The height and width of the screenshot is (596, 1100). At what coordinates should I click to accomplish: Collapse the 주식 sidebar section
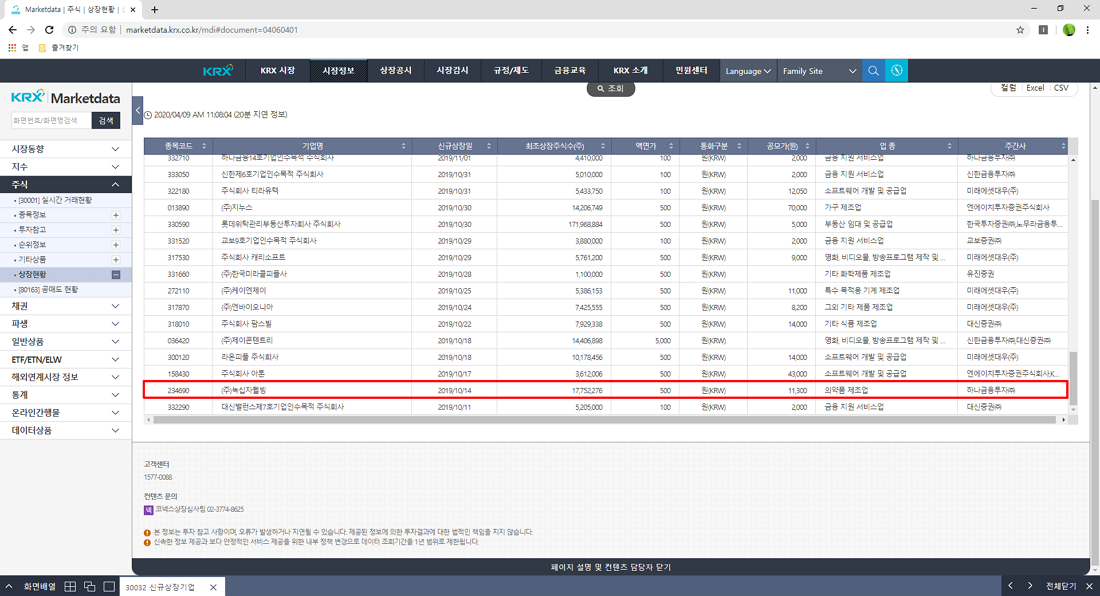65,184
